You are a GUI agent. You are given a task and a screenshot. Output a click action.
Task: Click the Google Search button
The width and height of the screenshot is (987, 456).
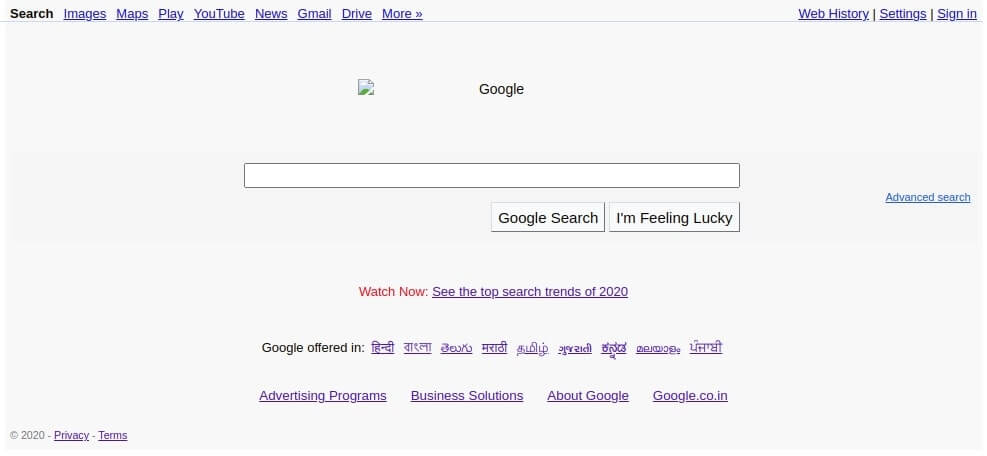[x=548, y=217]
